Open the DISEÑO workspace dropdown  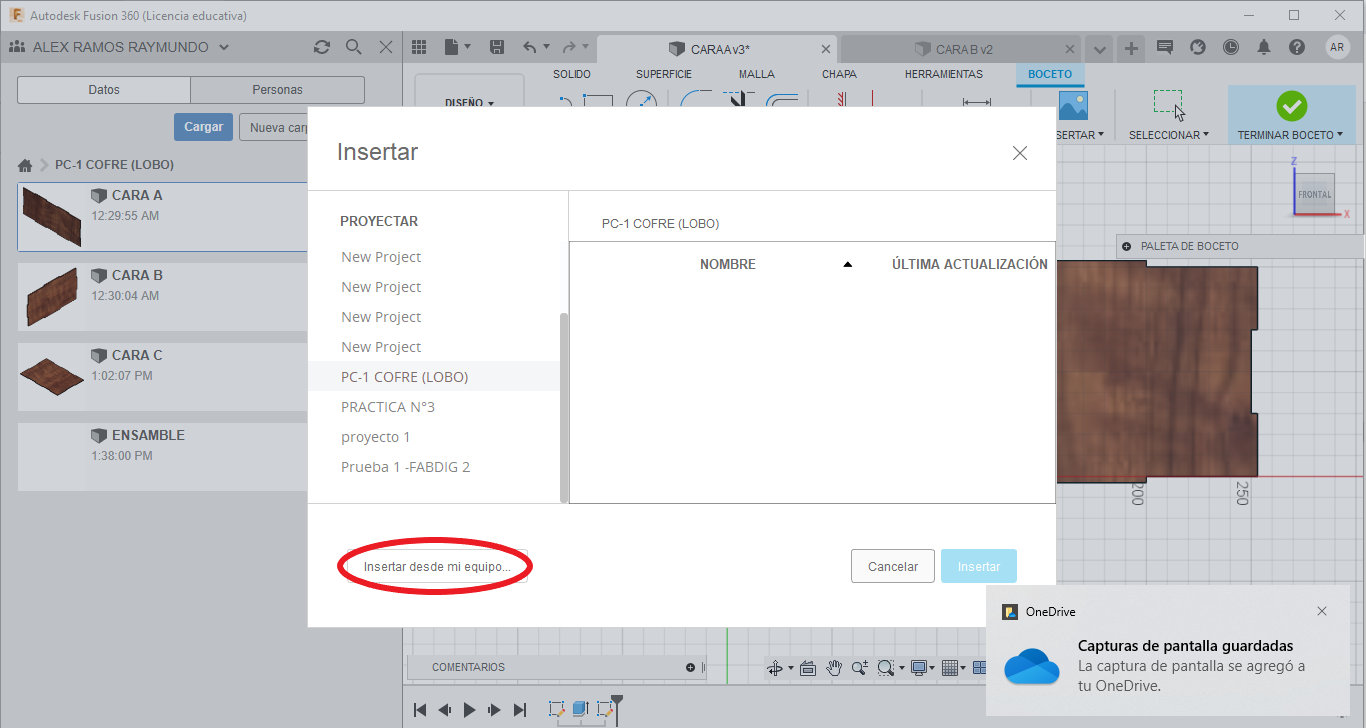point(469,102)
